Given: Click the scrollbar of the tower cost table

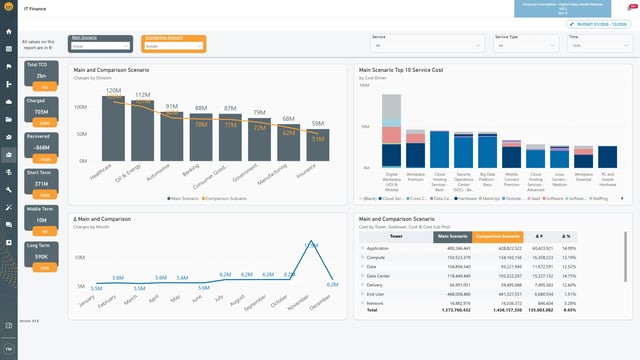Looking at the screenshot, I should click(625, 257).
